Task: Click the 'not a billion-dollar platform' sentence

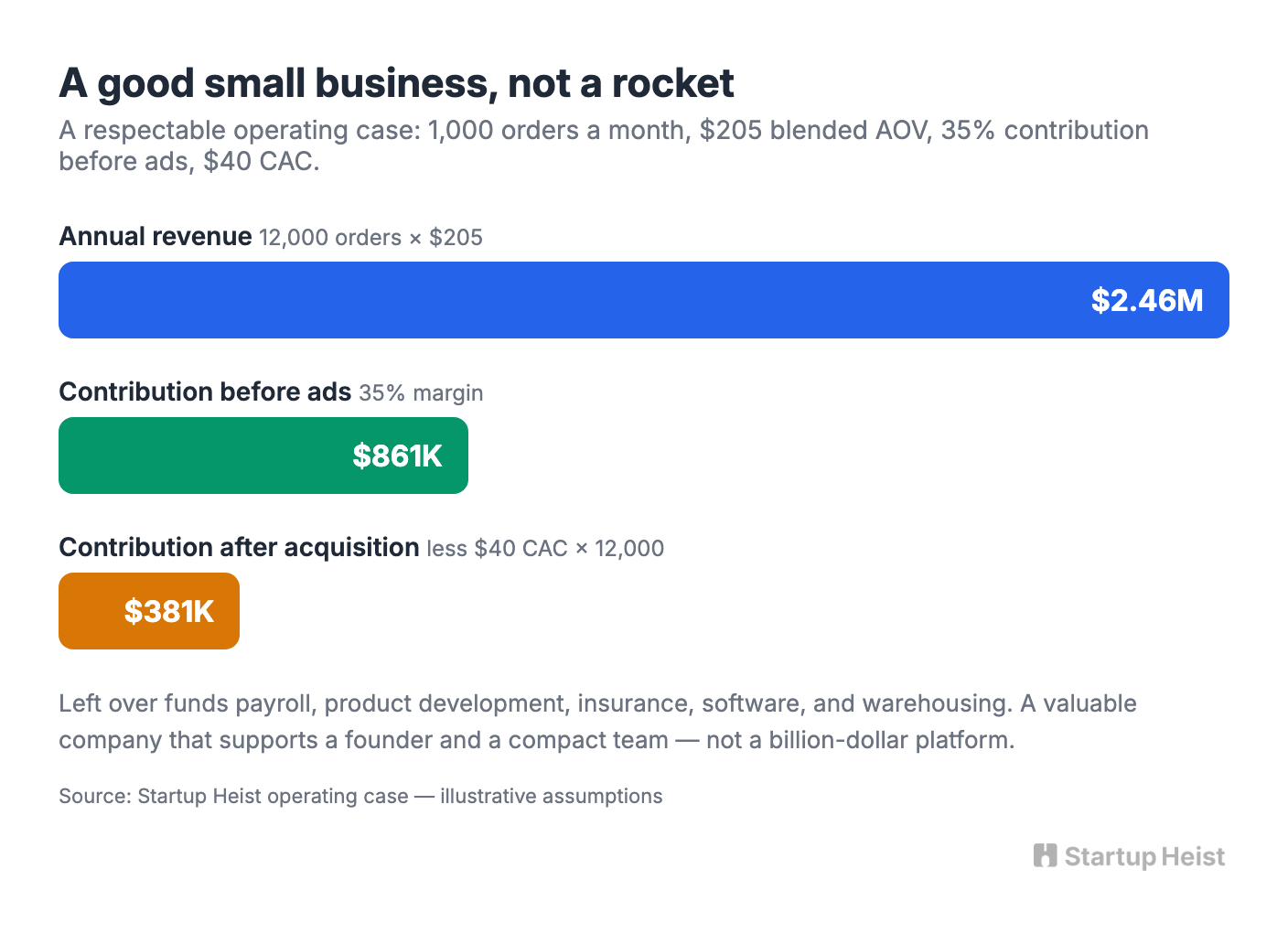Action: click(861, 740)
